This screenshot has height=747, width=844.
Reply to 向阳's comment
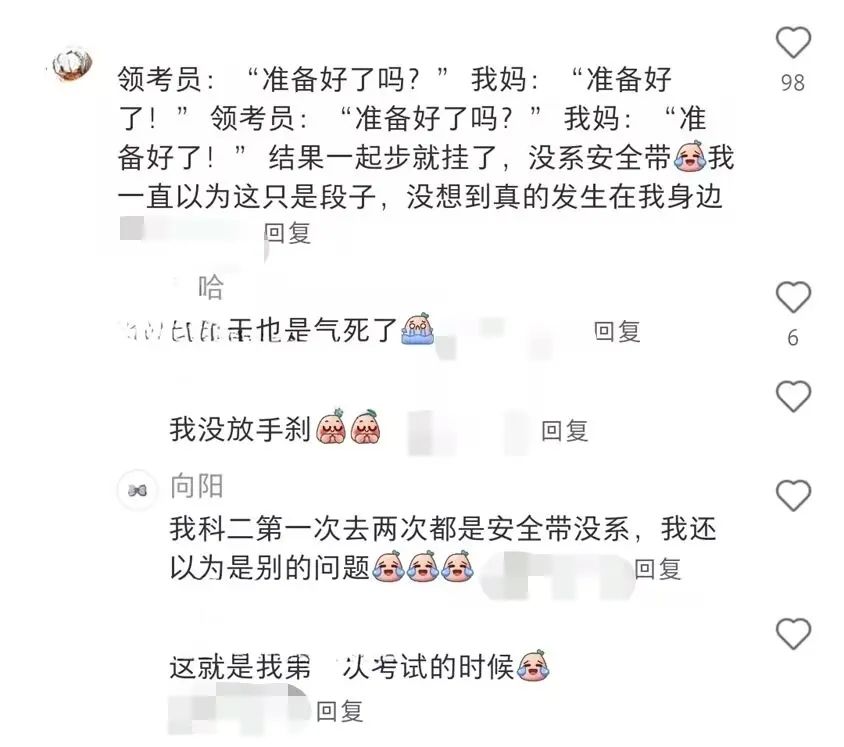(658, 569)
